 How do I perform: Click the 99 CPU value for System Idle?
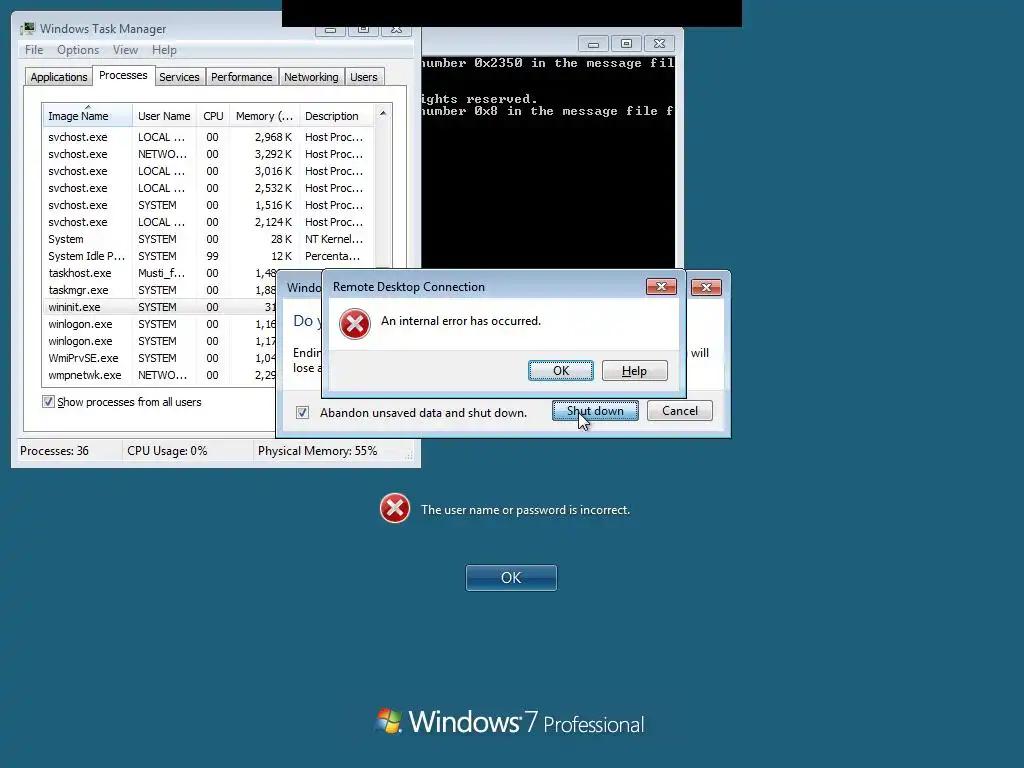click(212, 256)
